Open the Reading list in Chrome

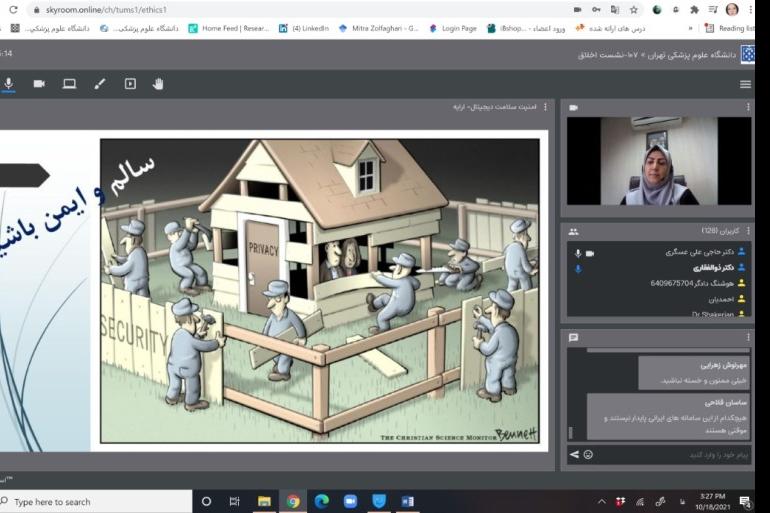click(729, 28)
